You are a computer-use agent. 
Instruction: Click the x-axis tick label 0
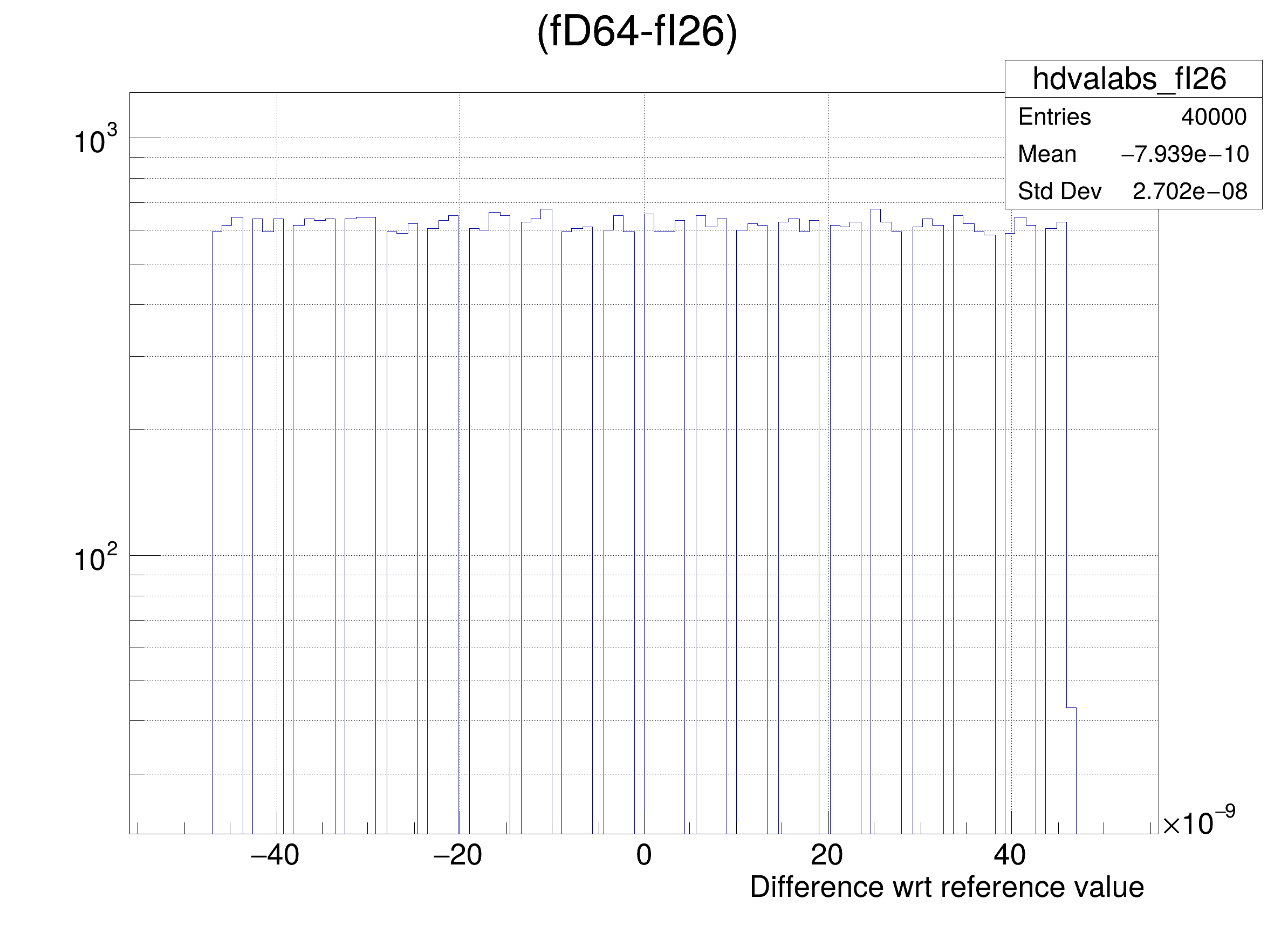[x=643, y=855]
